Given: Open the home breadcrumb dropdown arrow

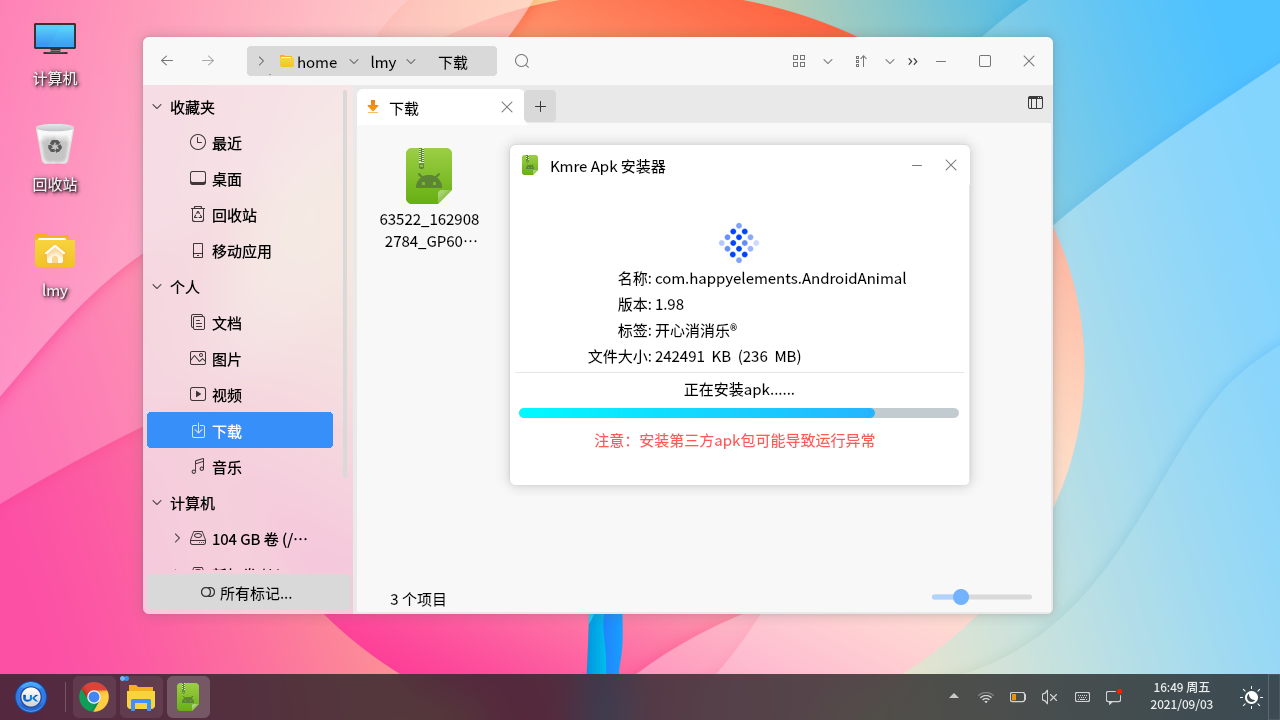Looking at the screenshot, I should point(353,61).
